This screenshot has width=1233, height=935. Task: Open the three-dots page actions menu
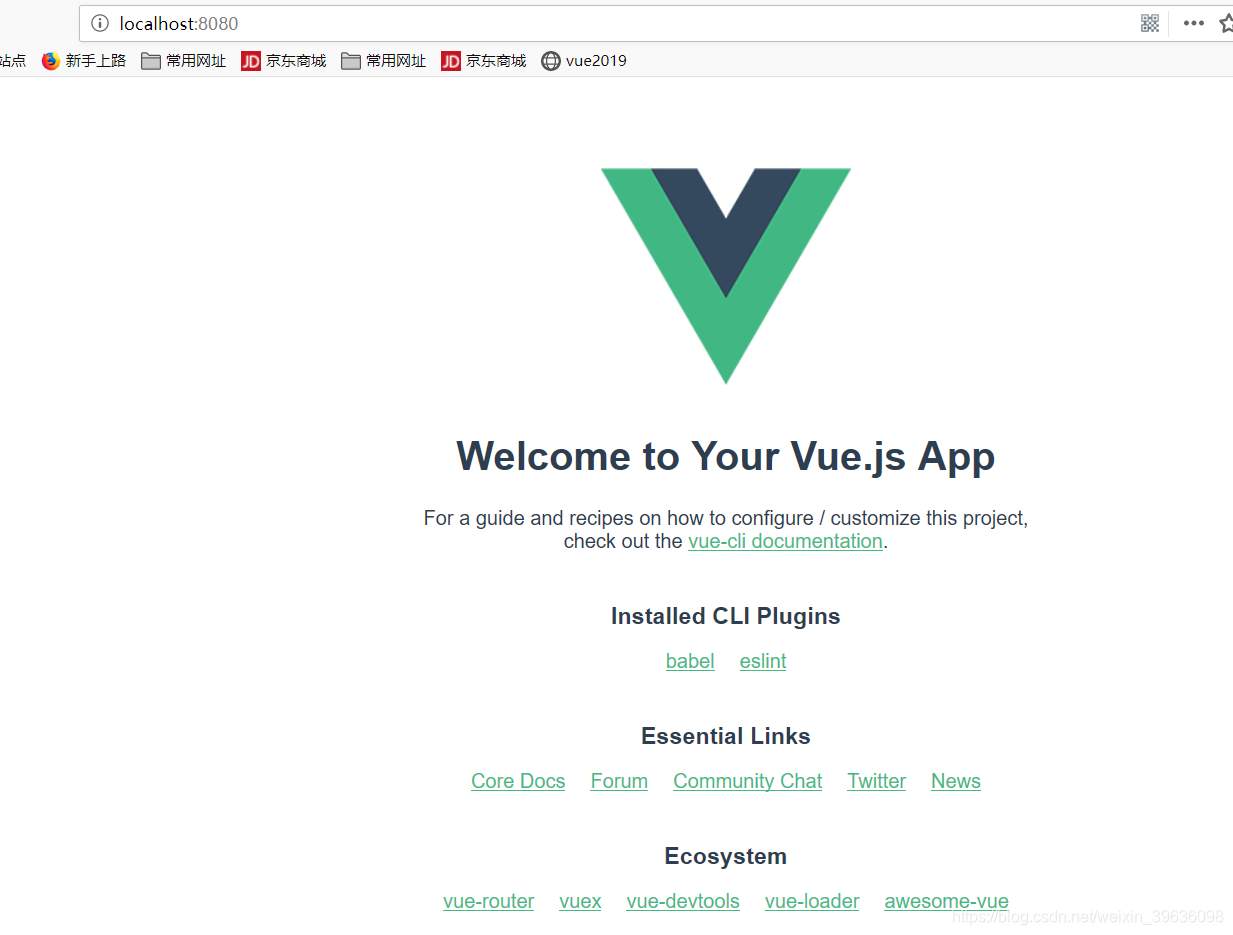click(1194, 23)
